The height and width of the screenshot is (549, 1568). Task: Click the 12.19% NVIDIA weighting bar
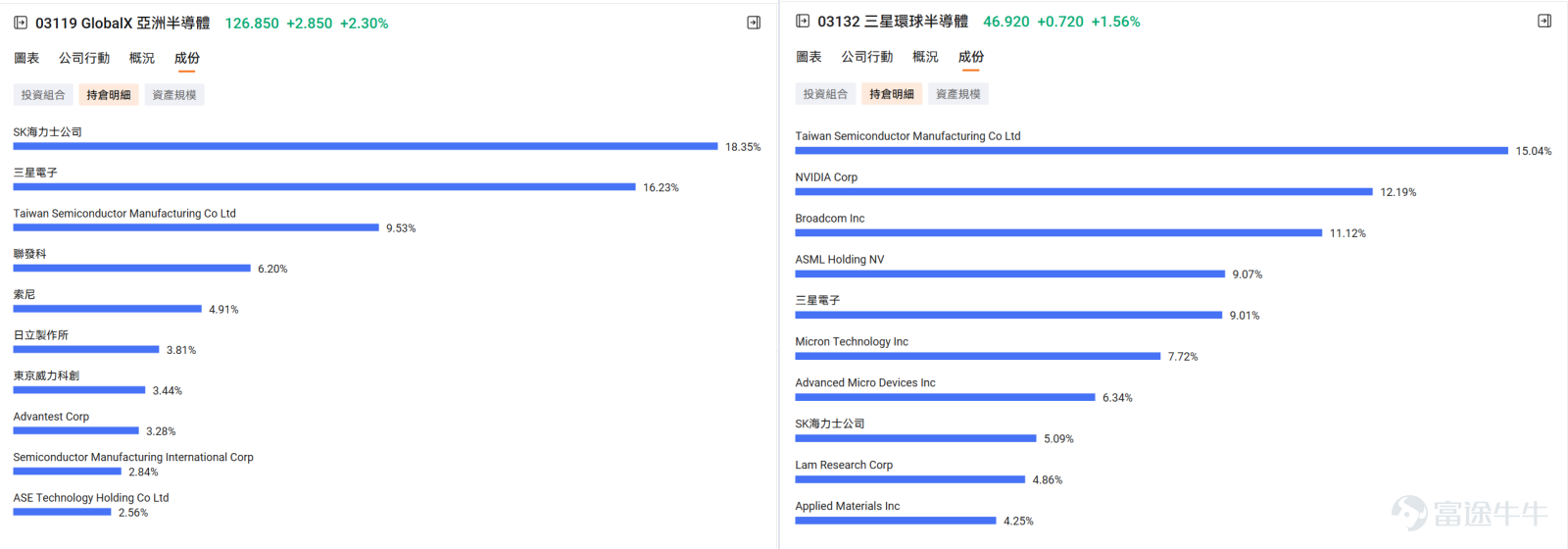(1084, 192)
